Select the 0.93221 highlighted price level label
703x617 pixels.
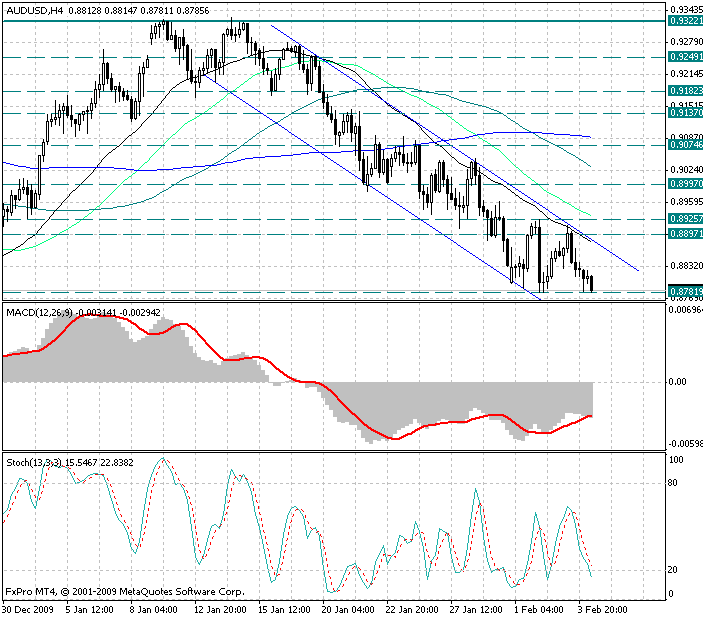click(x=685, y=21)
